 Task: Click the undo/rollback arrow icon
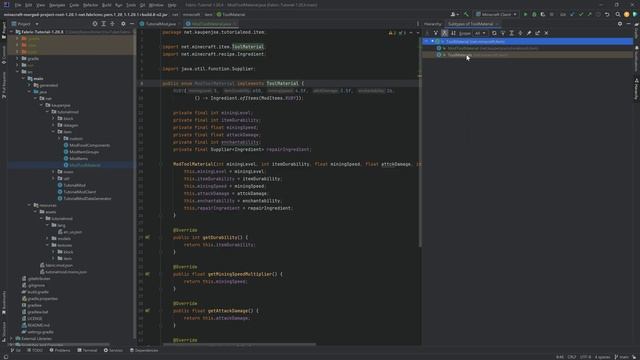click(x=607, y=14)
